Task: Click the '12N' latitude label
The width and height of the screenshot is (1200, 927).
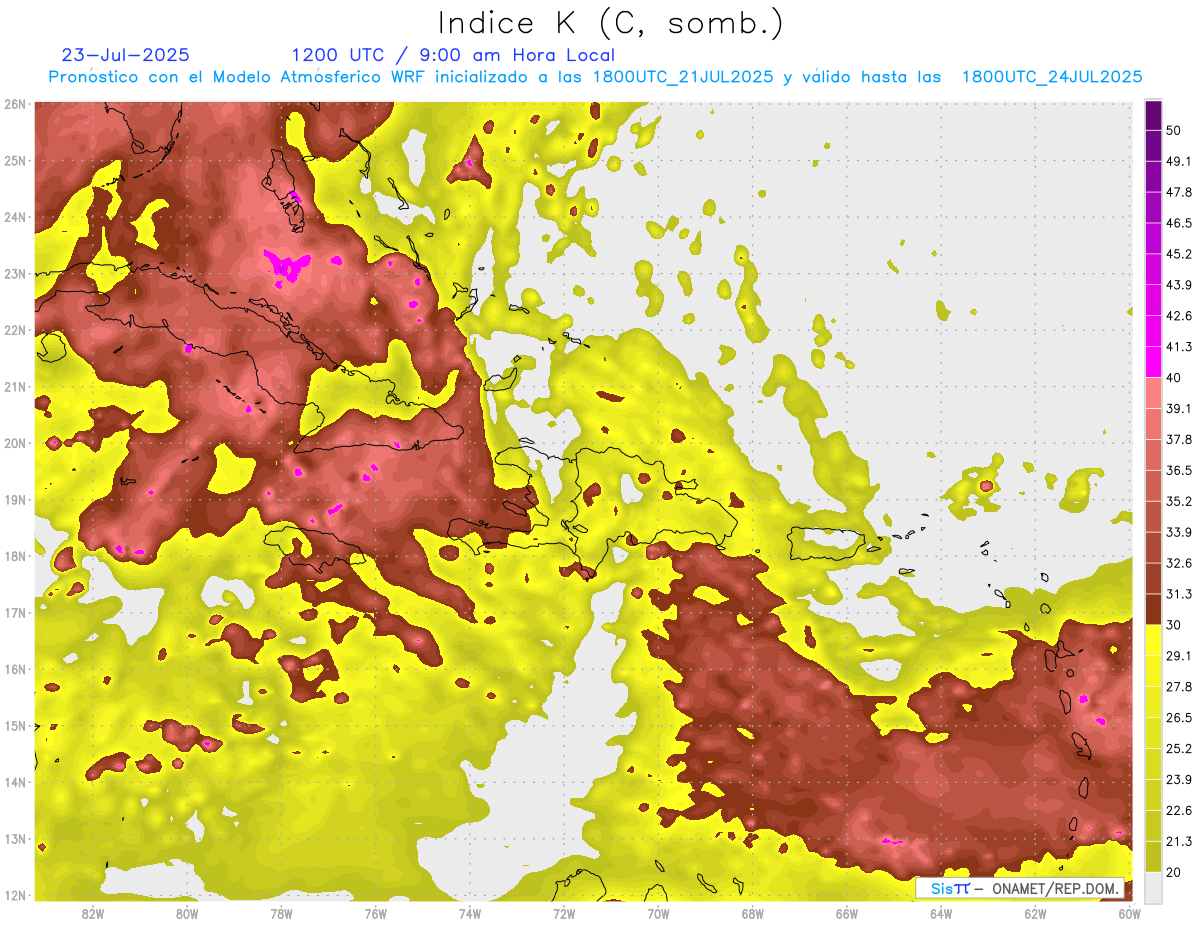Action: [x=15, y=895]
